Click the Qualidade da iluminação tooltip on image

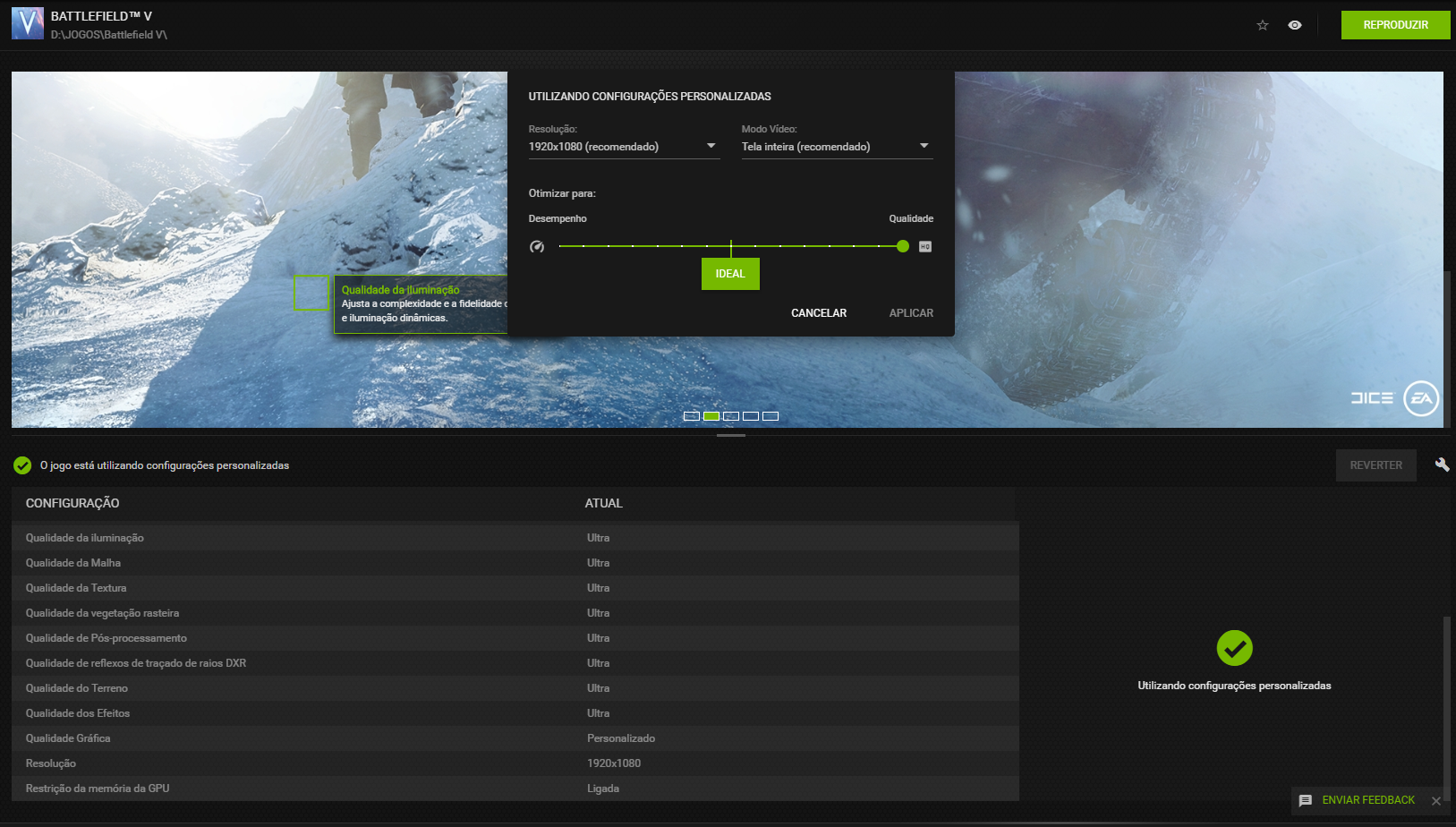point(421,304)
